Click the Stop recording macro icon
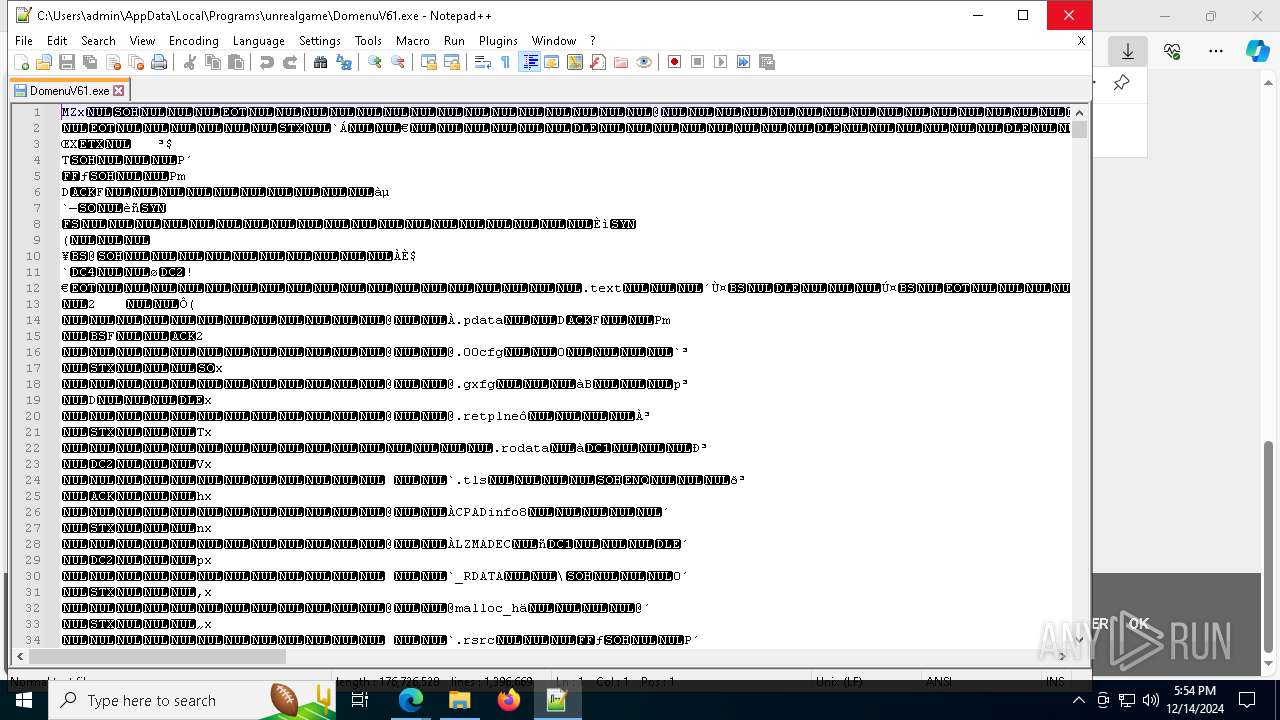 point(698,62)
